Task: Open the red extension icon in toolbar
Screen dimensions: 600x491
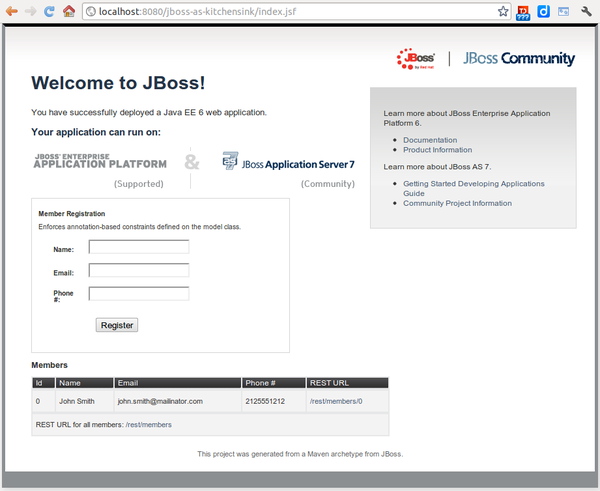Action: tap(523, 12)
